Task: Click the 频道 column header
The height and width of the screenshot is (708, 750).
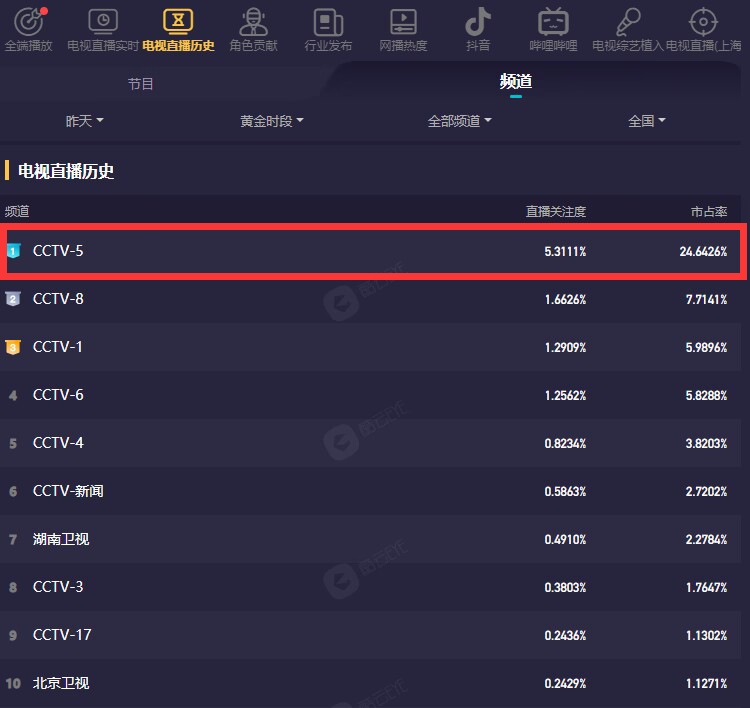Action: (17, 211)
